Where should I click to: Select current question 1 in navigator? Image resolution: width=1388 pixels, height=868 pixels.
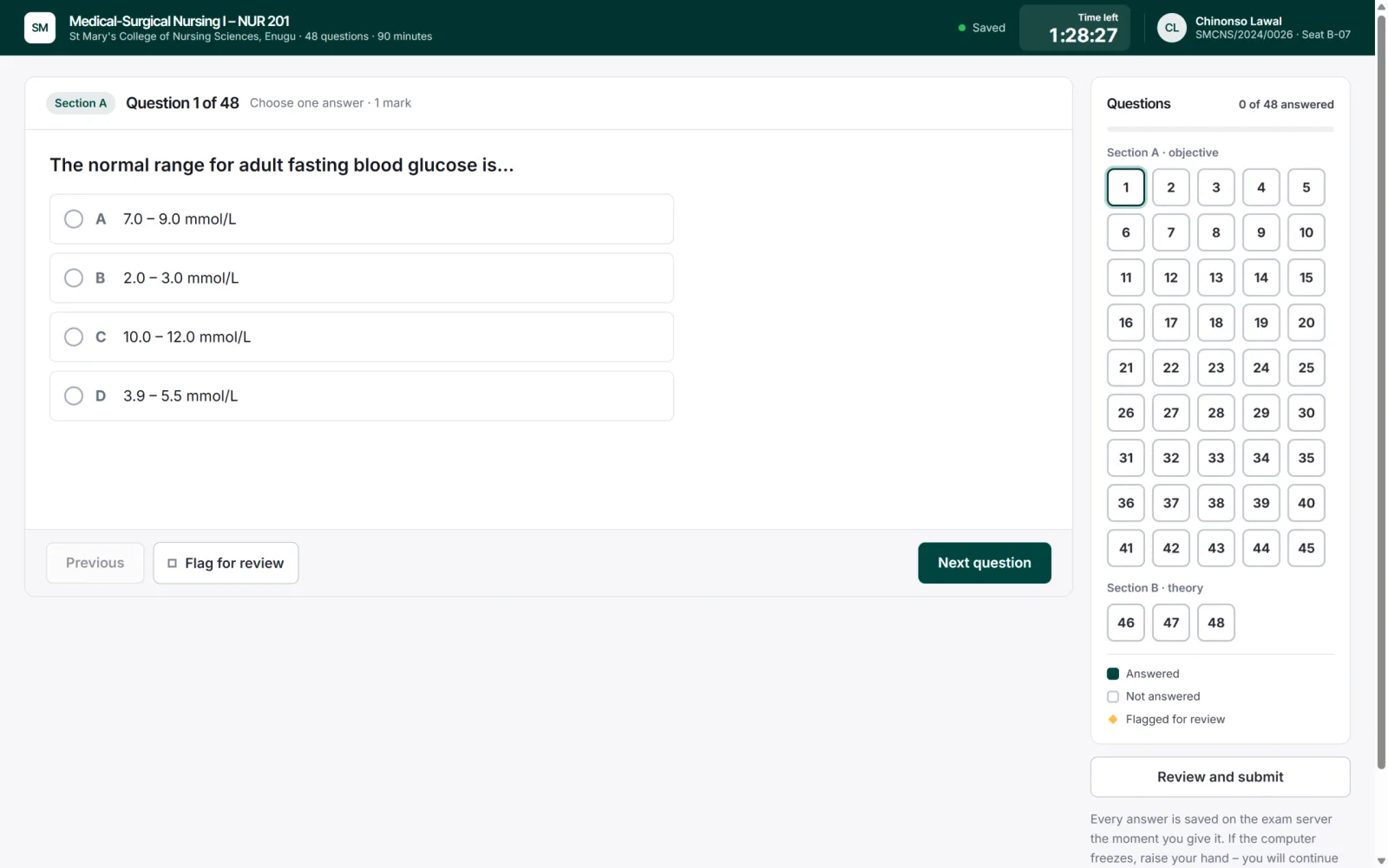(1126, 187)
